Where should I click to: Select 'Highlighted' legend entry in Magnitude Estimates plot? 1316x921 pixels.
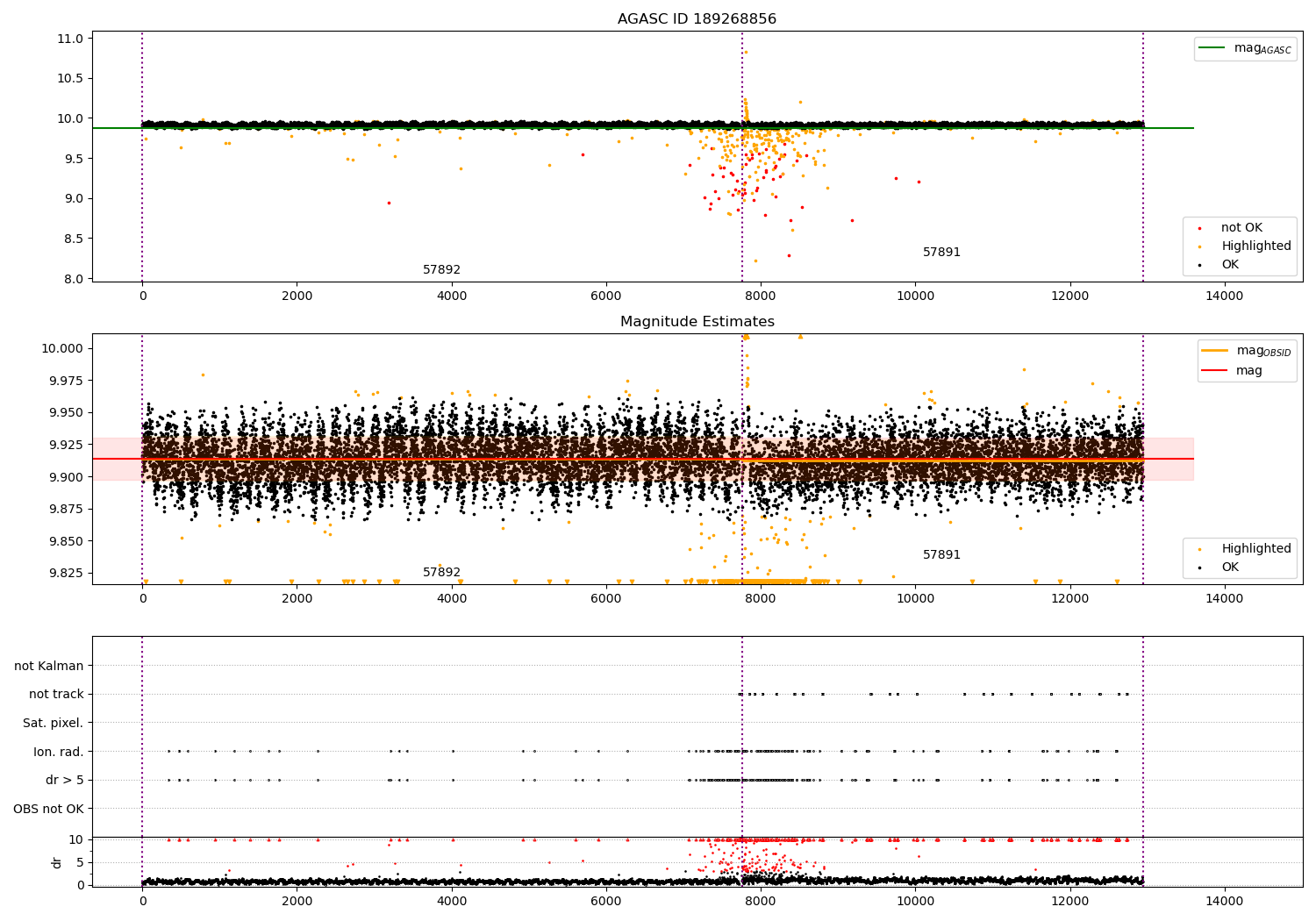(1256, 549)
